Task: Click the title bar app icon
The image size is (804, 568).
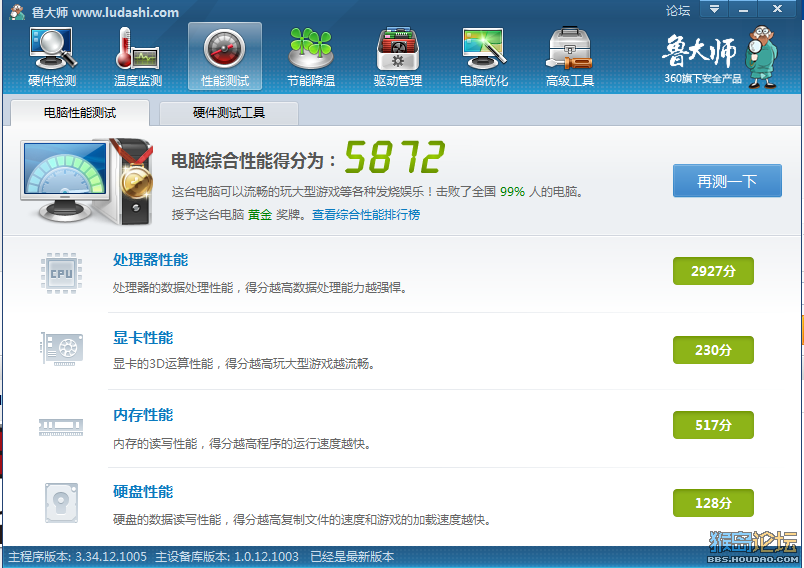Action: 17,11
